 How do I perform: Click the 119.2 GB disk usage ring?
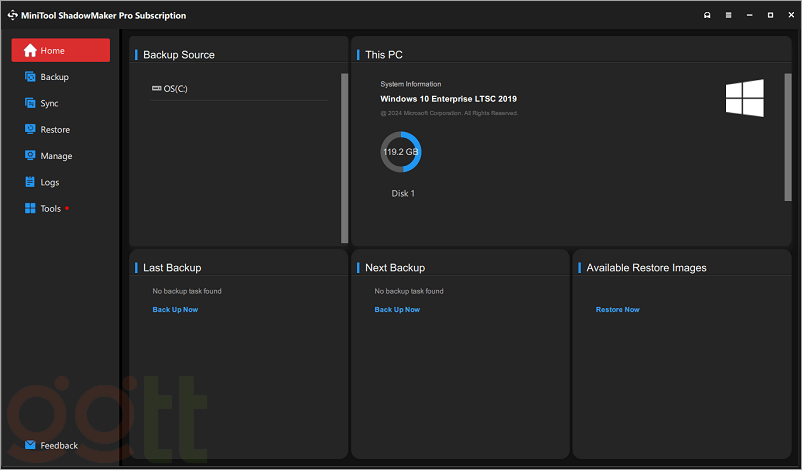coord(400,152)
